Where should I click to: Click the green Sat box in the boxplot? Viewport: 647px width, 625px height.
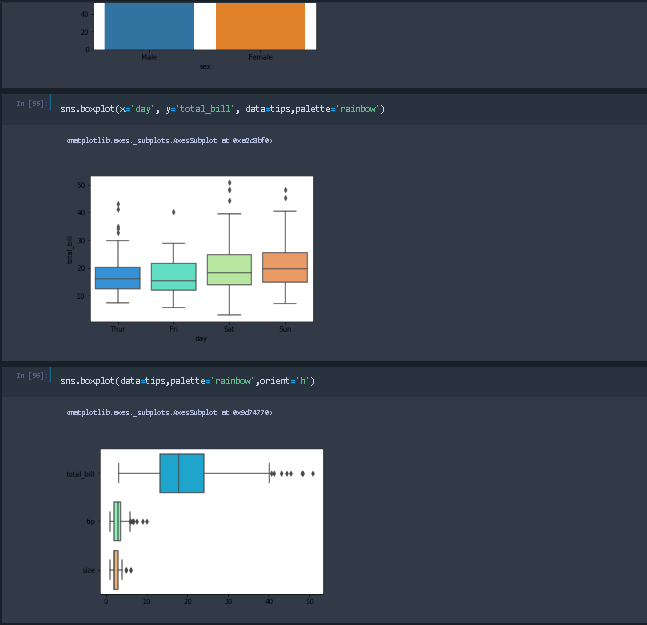(229, 270)
